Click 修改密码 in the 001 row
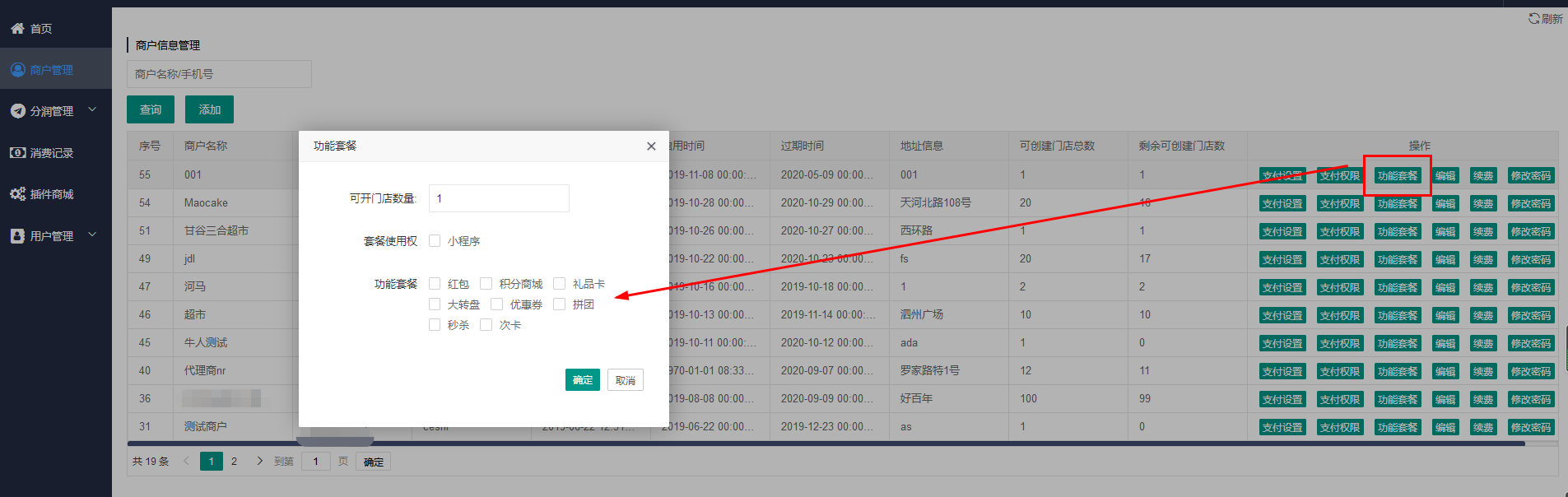The height and width of the screenshot is (497, 1568). coord(1531,175)
